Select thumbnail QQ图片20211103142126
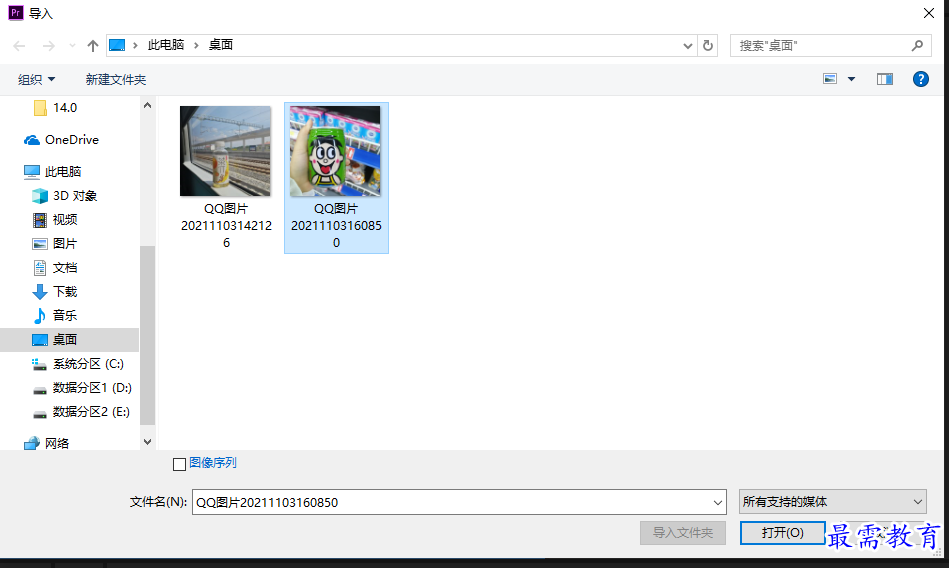Screen dimensions: 949x568 [x=225, y=151]
